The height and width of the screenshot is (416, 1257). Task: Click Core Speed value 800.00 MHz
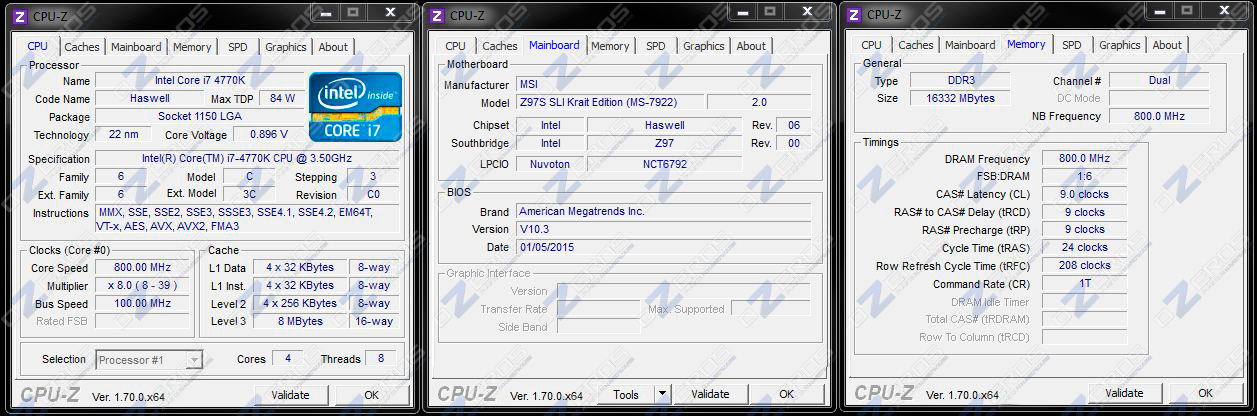pos(142,268)
